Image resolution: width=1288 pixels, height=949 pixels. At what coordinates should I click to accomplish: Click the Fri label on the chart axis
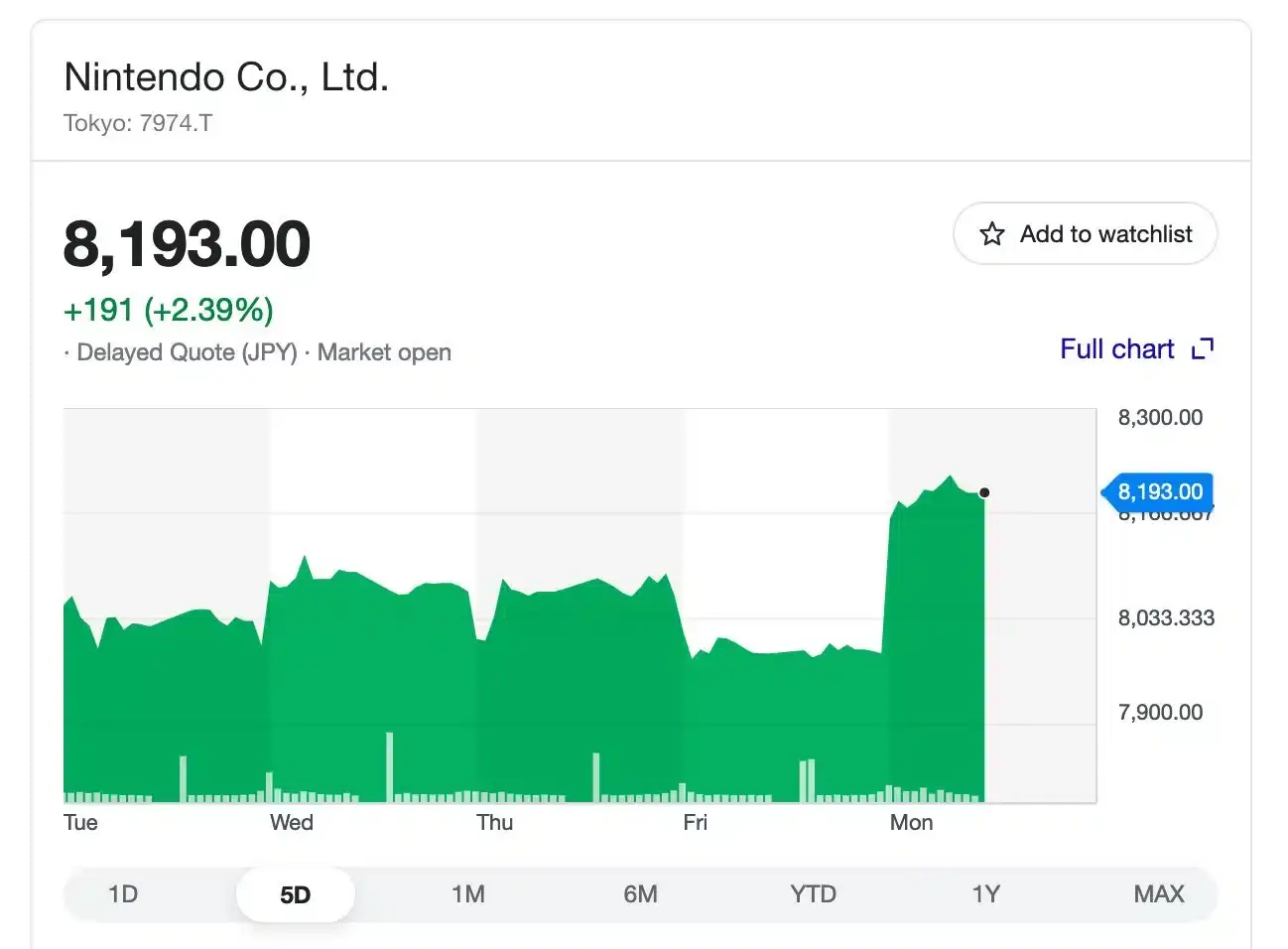(695, 822)
